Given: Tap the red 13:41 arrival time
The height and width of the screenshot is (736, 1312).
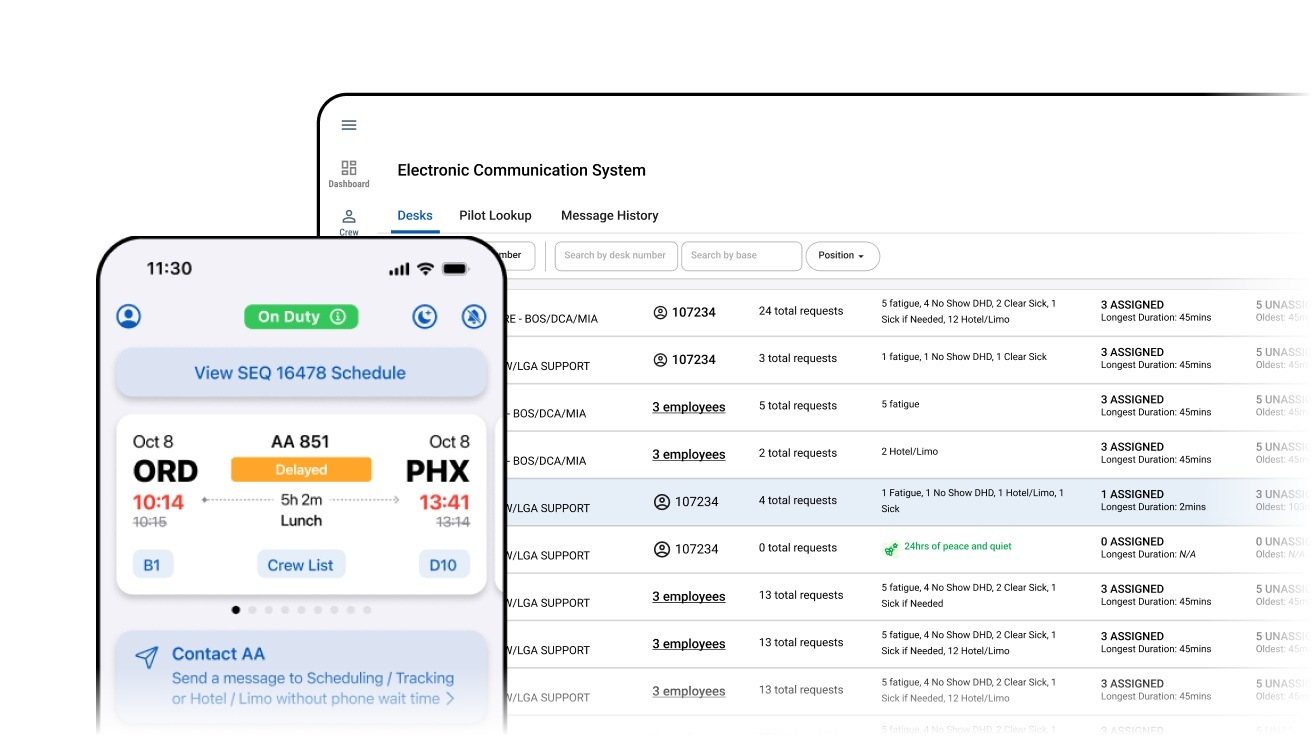Looking at the screenshot, I should tap(445, 502).
